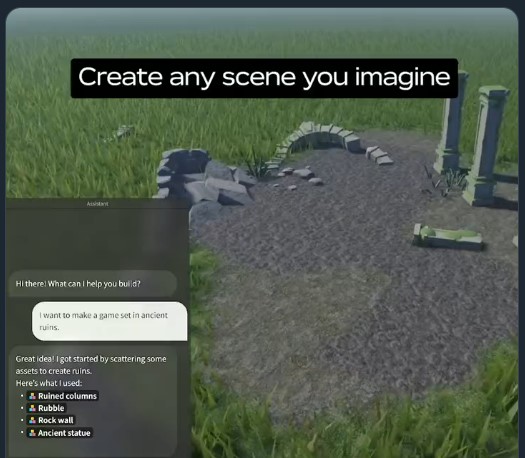Click the Rubble asset chip
Screen dimensions: 525x458
pyautogui.click(x=47, y=408)
